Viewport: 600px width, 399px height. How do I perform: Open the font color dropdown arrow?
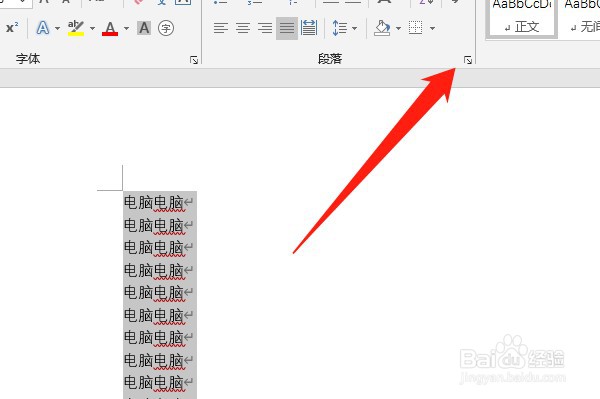(126, 28)
